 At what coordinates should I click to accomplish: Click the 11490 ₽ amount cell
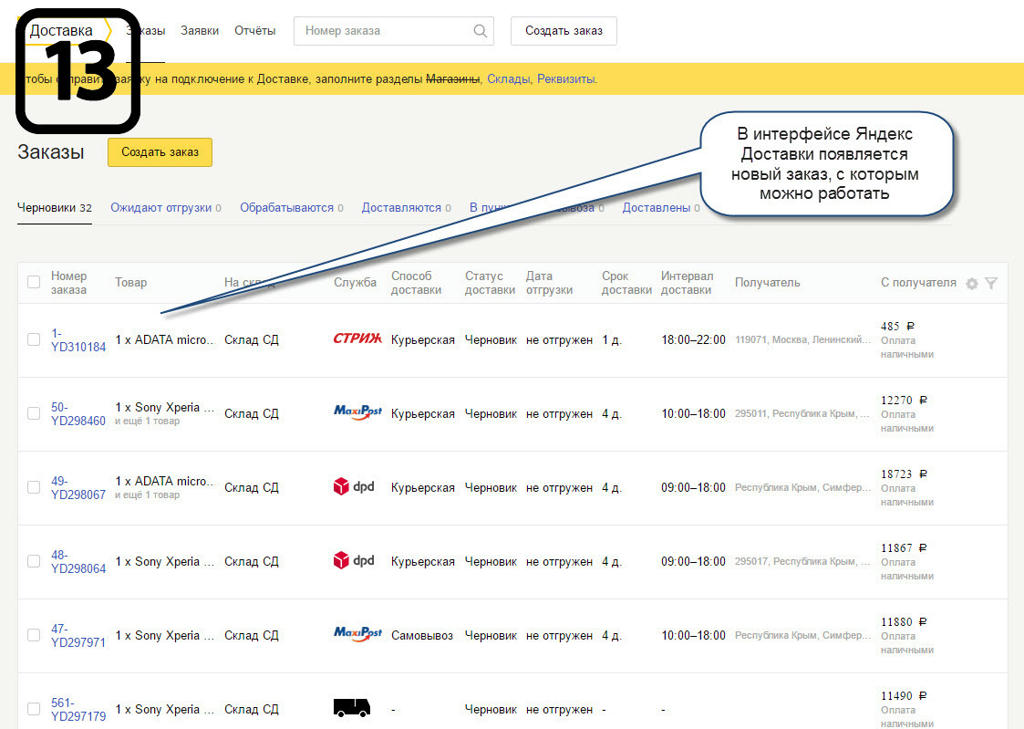click(904, 695)
